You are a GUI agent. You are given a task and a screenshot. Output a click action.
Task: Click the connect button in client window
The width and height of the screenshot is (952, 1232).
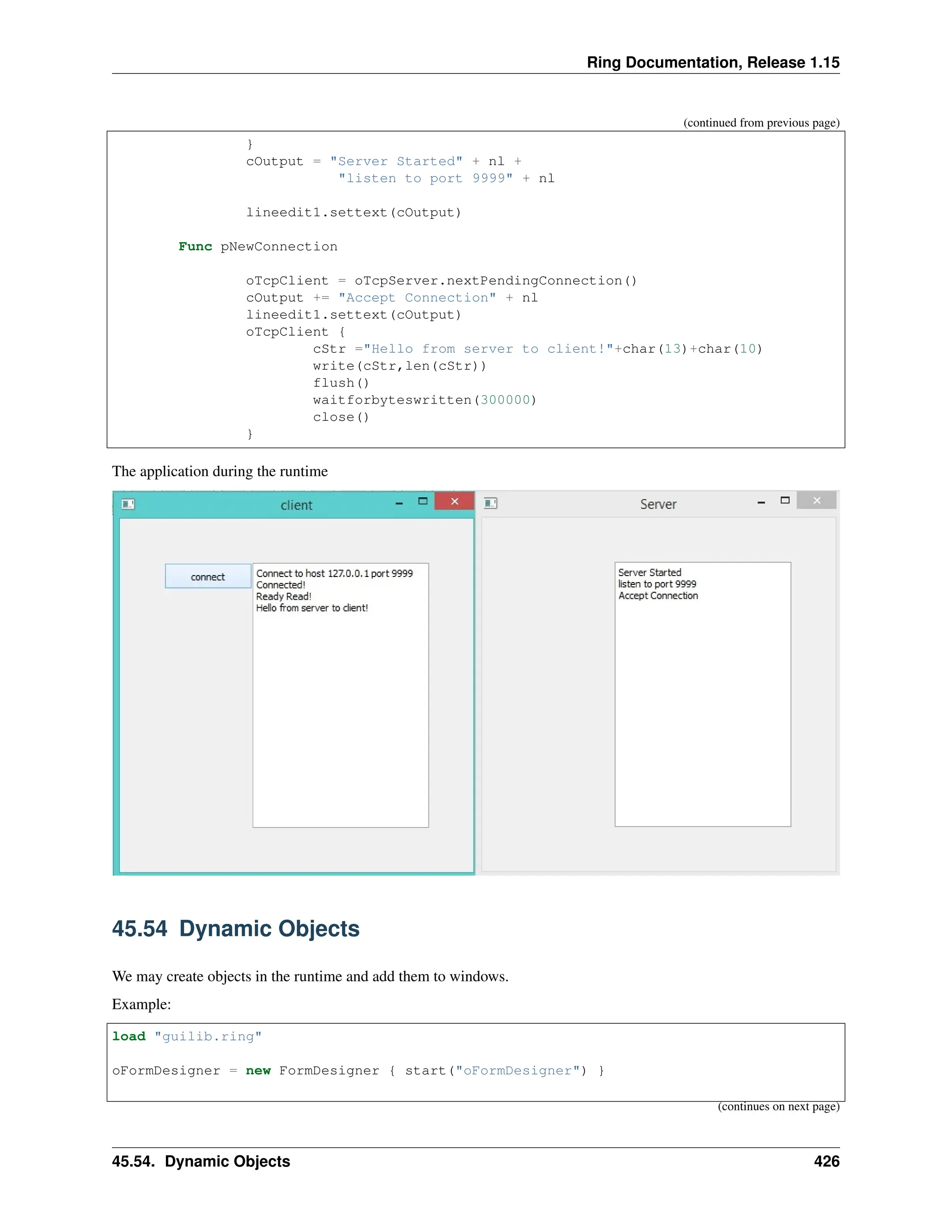207,576
